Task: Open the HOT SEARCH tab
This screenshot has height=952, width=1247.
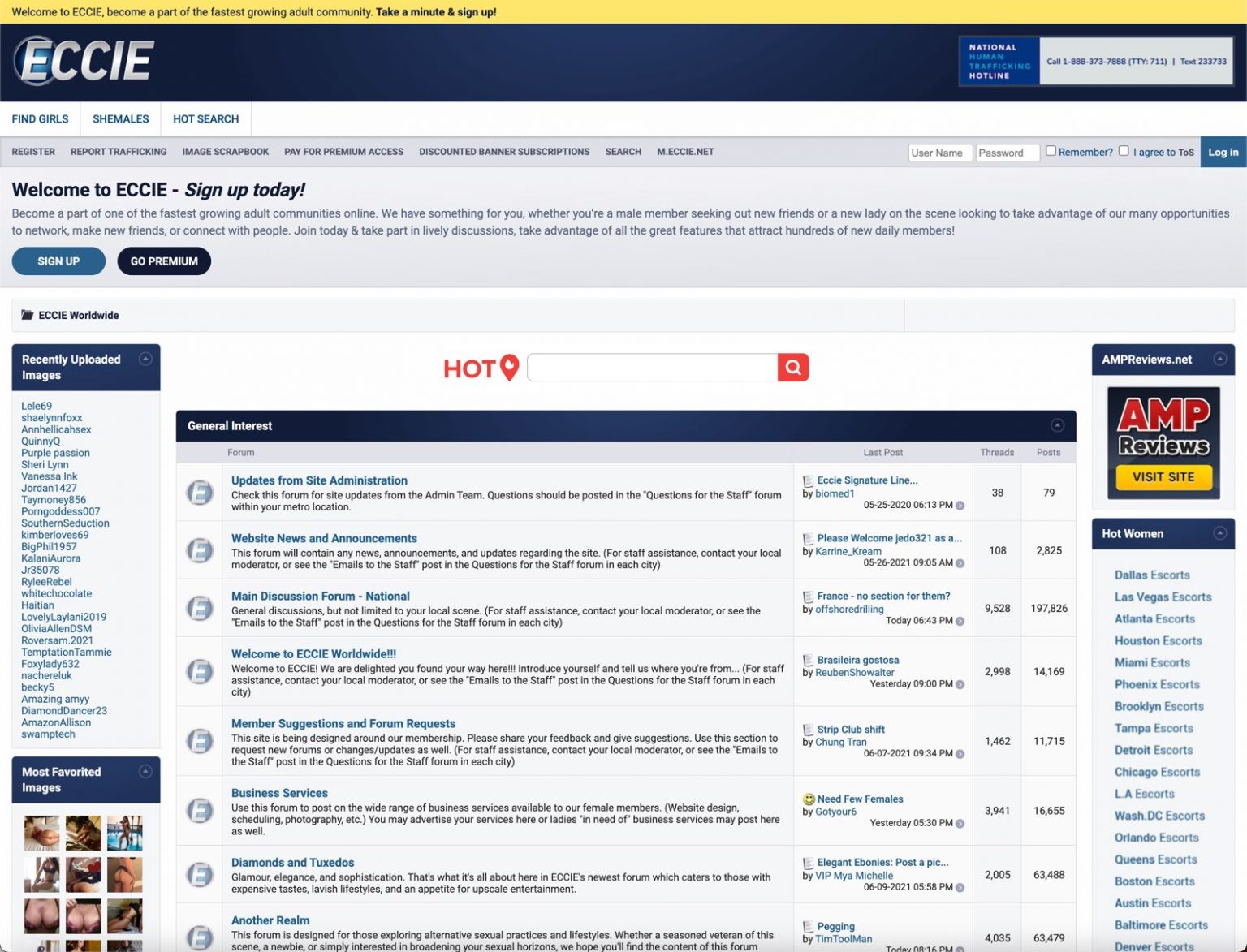Action: click(206, 119)
